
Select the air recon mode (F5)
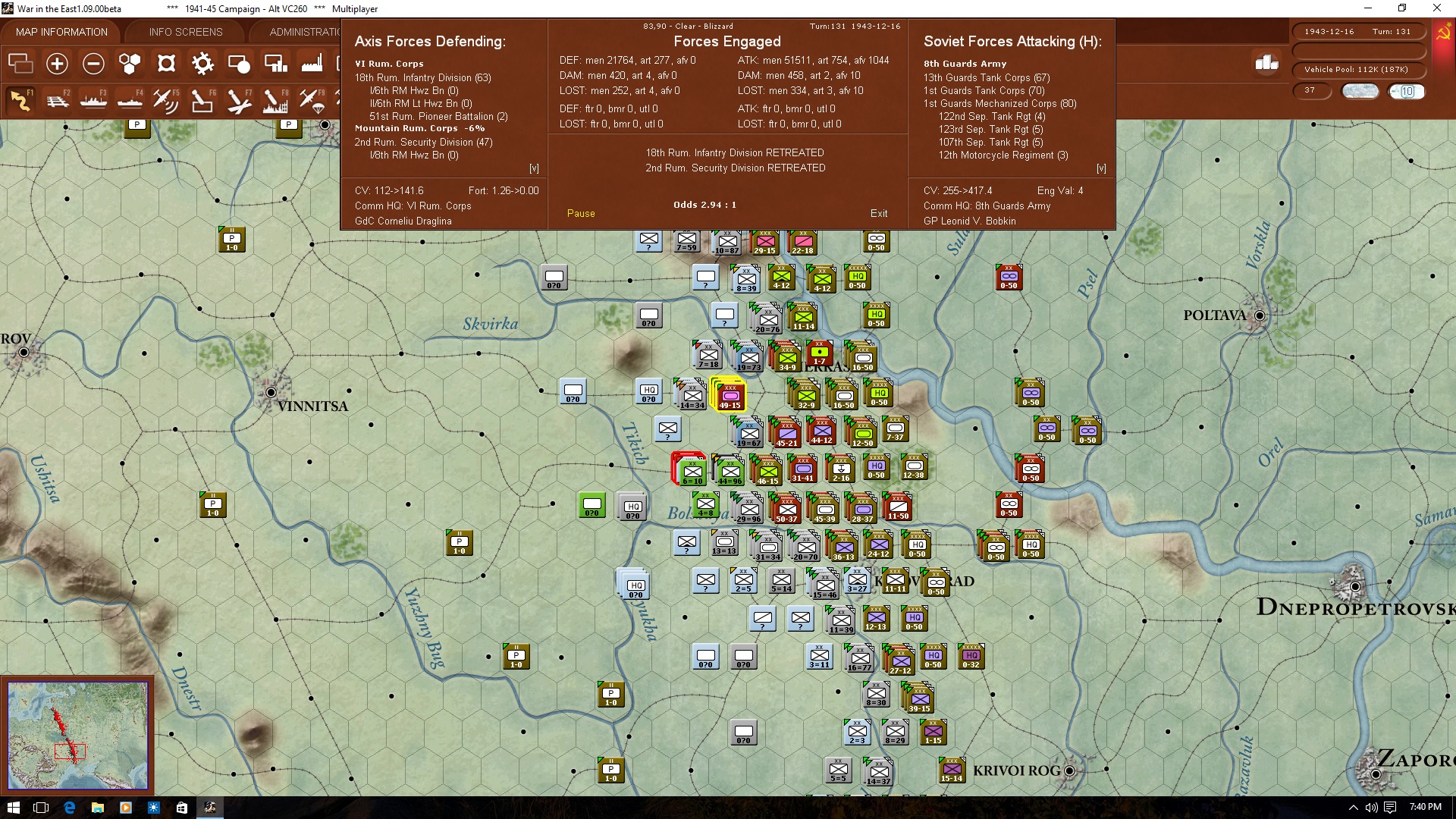165,101
